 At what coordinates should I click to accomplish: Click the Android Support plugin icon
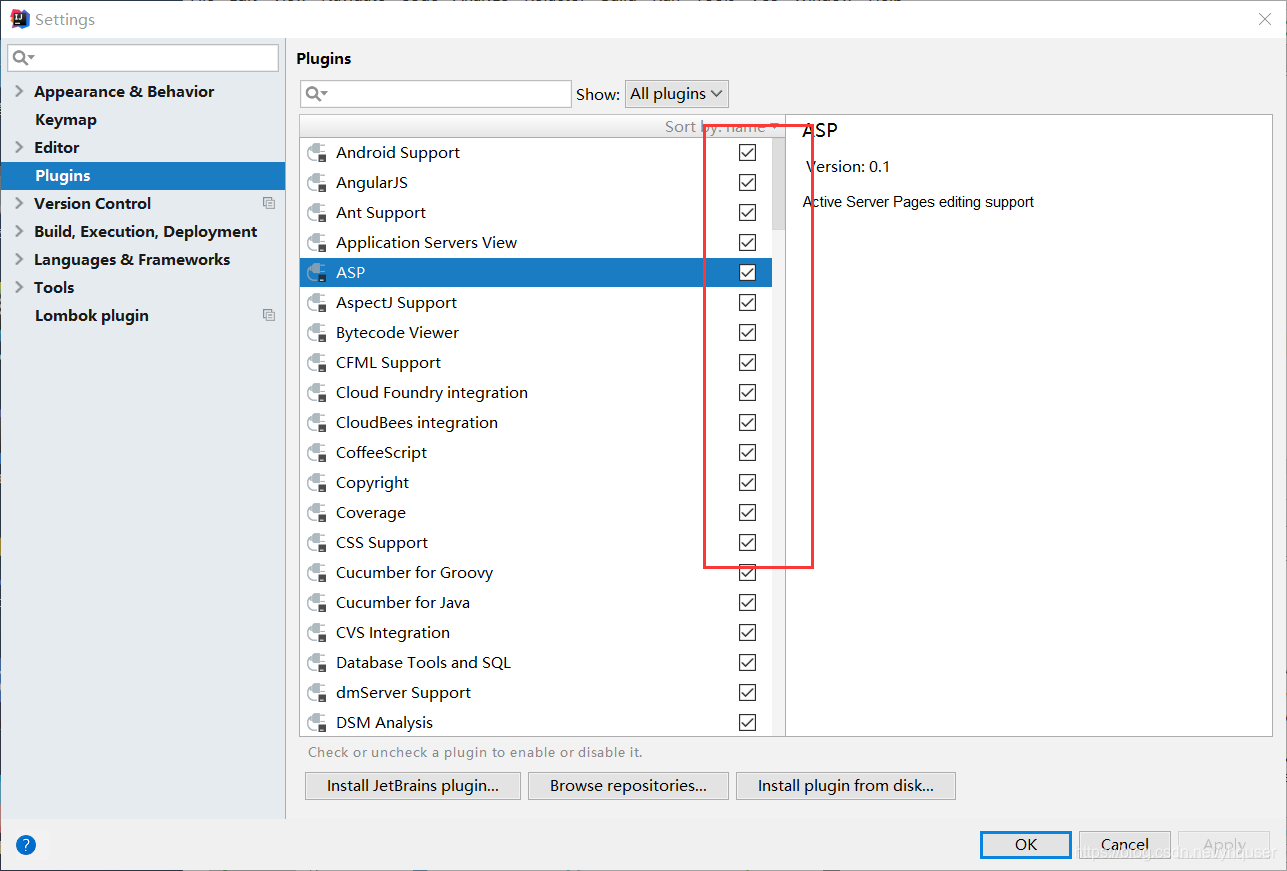tap(318, 153)
